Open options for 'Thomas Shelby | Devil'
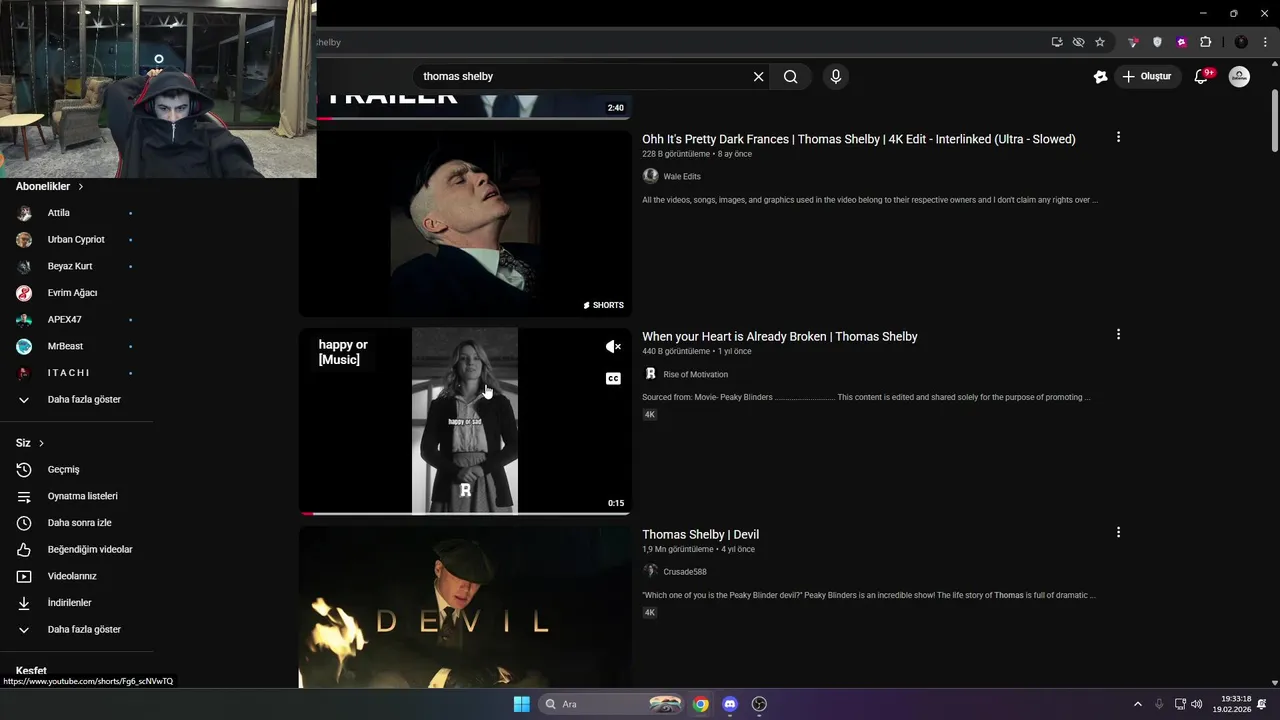Viewport: 1280px width, 720px height. click(x=1118, y=532)
